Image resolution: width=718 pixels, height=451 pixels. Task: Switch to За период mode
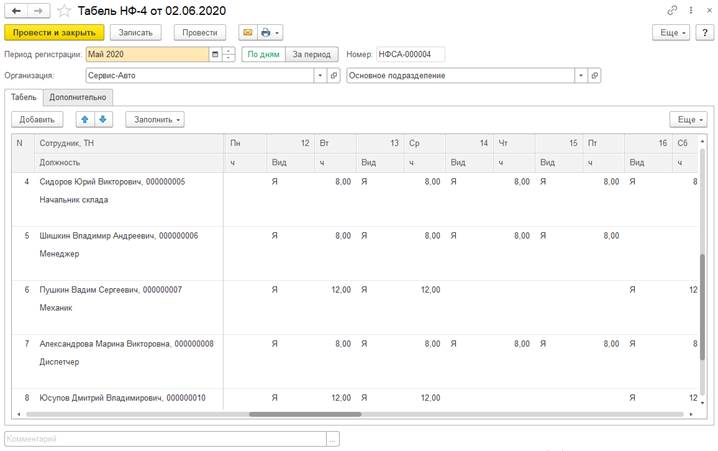pos(312,54)
